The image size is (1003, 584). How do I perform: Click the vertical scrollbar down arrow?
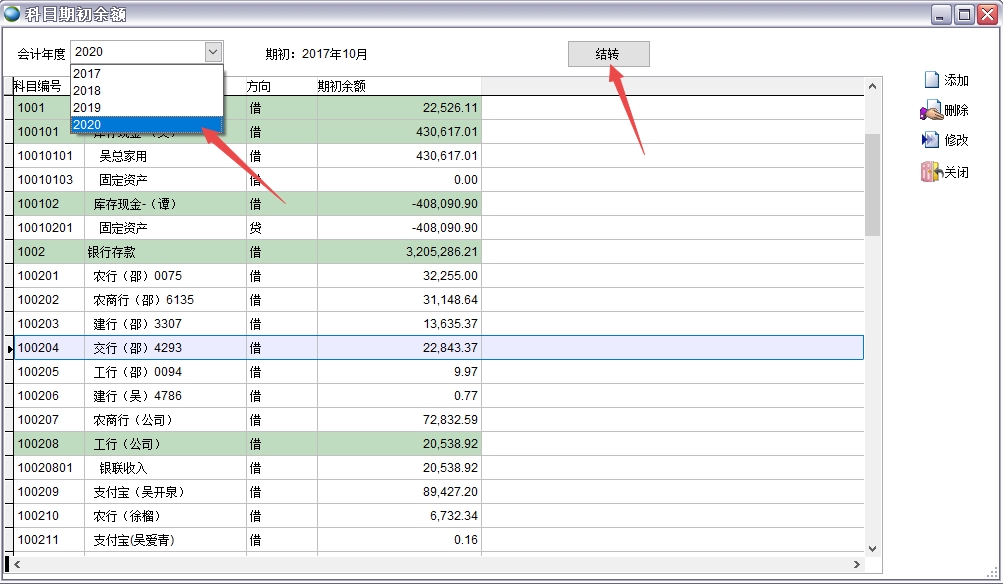point(872,548)
